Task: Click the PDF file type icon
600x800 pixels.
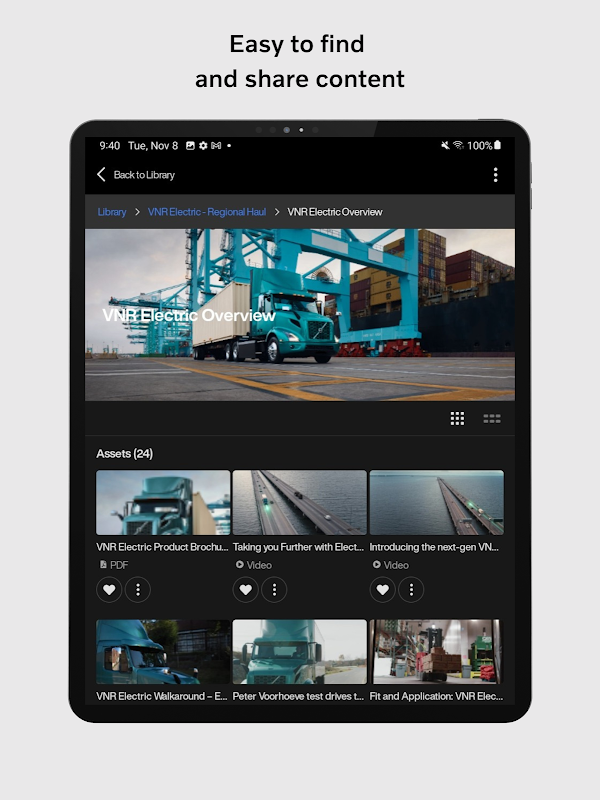Action: click(103, 564)
